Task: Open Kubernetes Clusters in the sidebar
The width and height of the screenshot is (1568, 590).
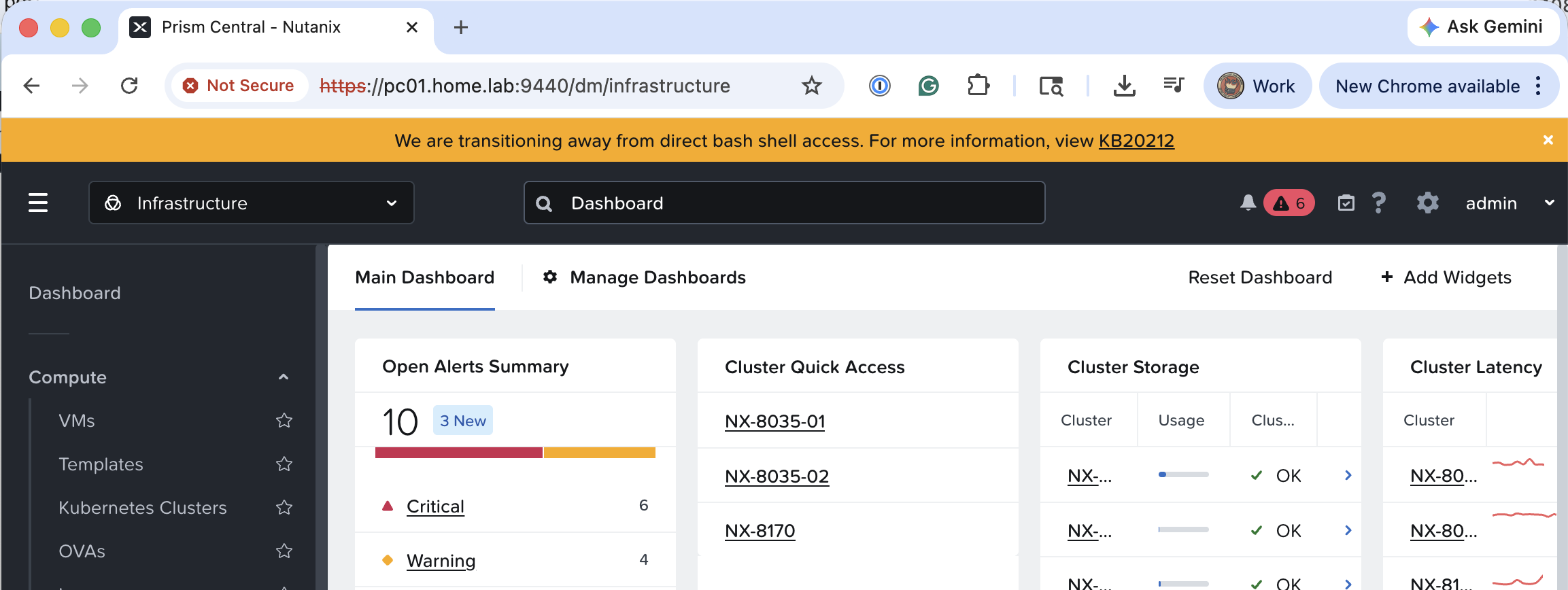Action: [x=143, y=508]
